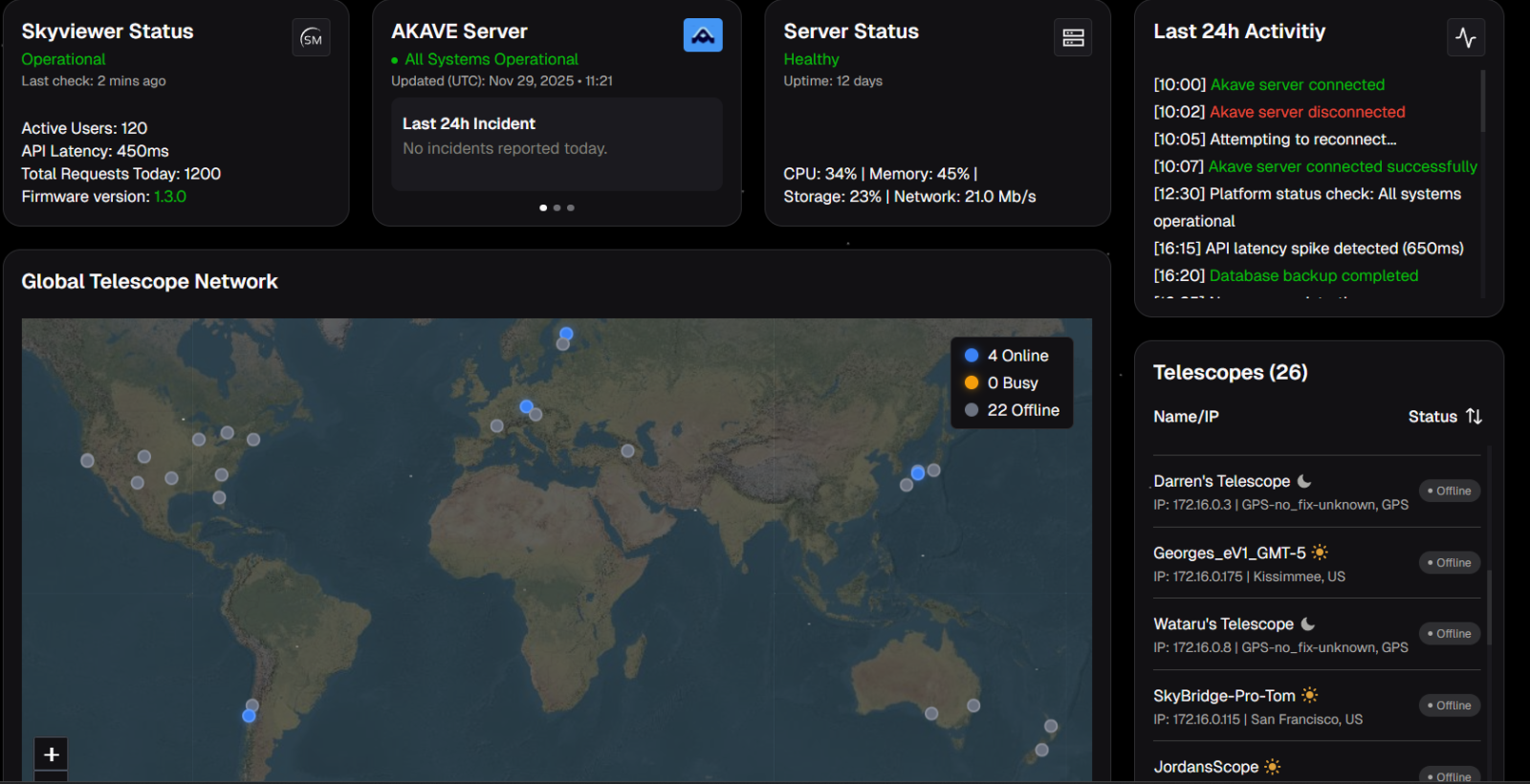Click the online telescope marker in South America

249,715
